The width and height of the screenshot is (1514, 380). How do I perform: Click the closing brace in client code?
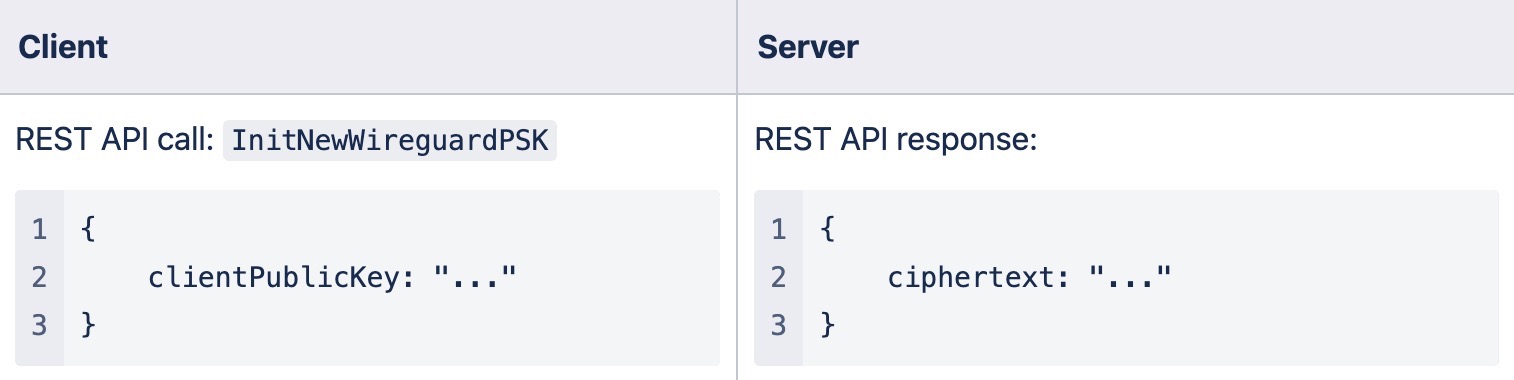tap(88, 326)
